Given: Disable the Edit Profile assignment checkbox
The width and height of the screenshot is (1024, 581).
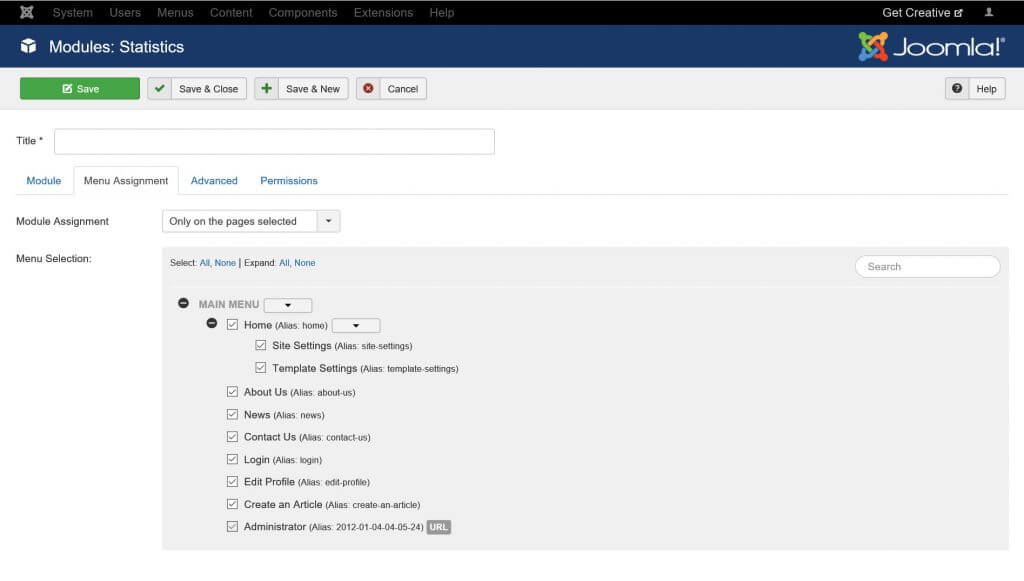Looking at the screenshot, I should (233, 481).
